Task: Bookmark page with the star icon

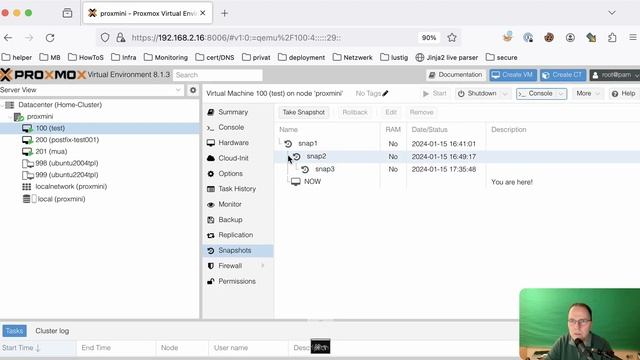Action: (451, 38)
